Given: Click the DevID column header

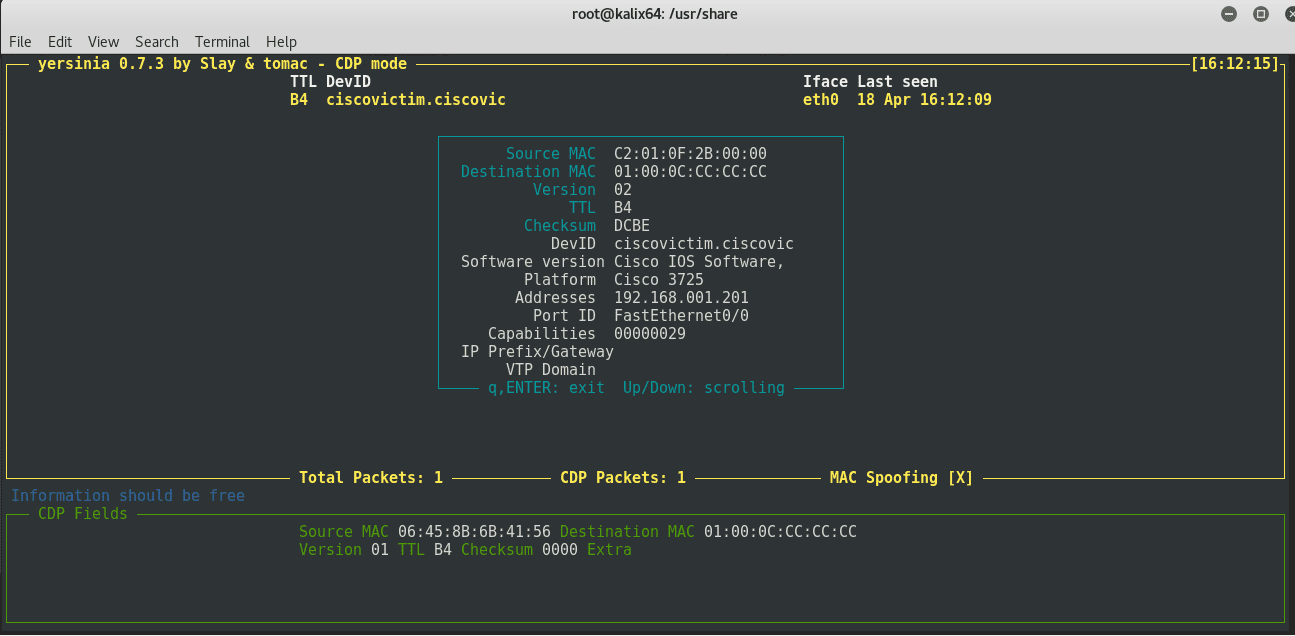Looking at the screenshot, I should tap(348, 82).
